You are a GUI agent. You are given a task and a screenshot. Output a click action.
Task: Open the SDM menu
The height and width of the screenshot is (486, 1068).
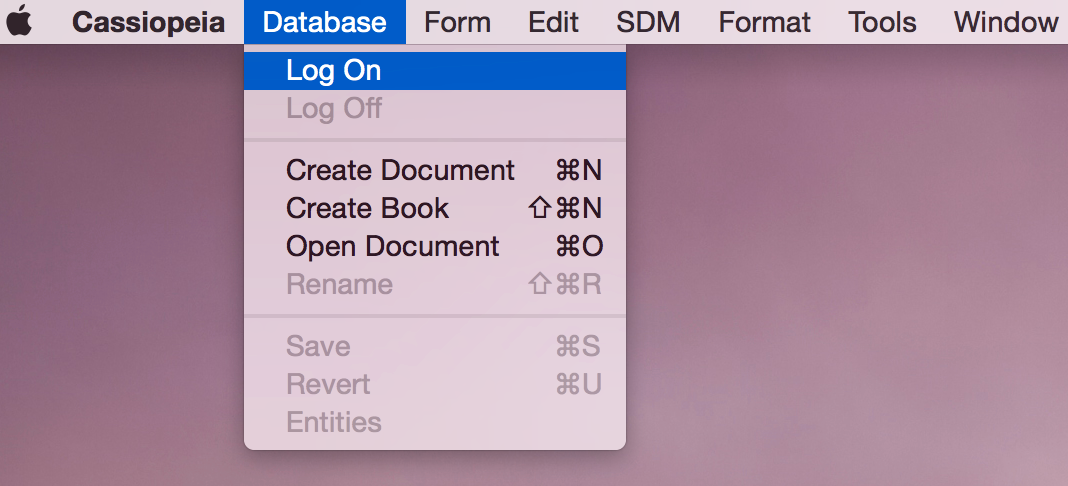[x=648, y=22]
